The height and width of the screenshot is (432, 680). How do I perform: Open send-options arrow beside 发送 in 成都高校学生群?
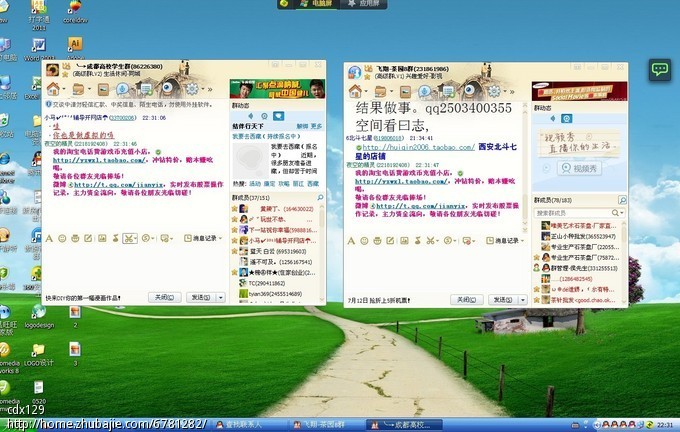tap(221, 298)
